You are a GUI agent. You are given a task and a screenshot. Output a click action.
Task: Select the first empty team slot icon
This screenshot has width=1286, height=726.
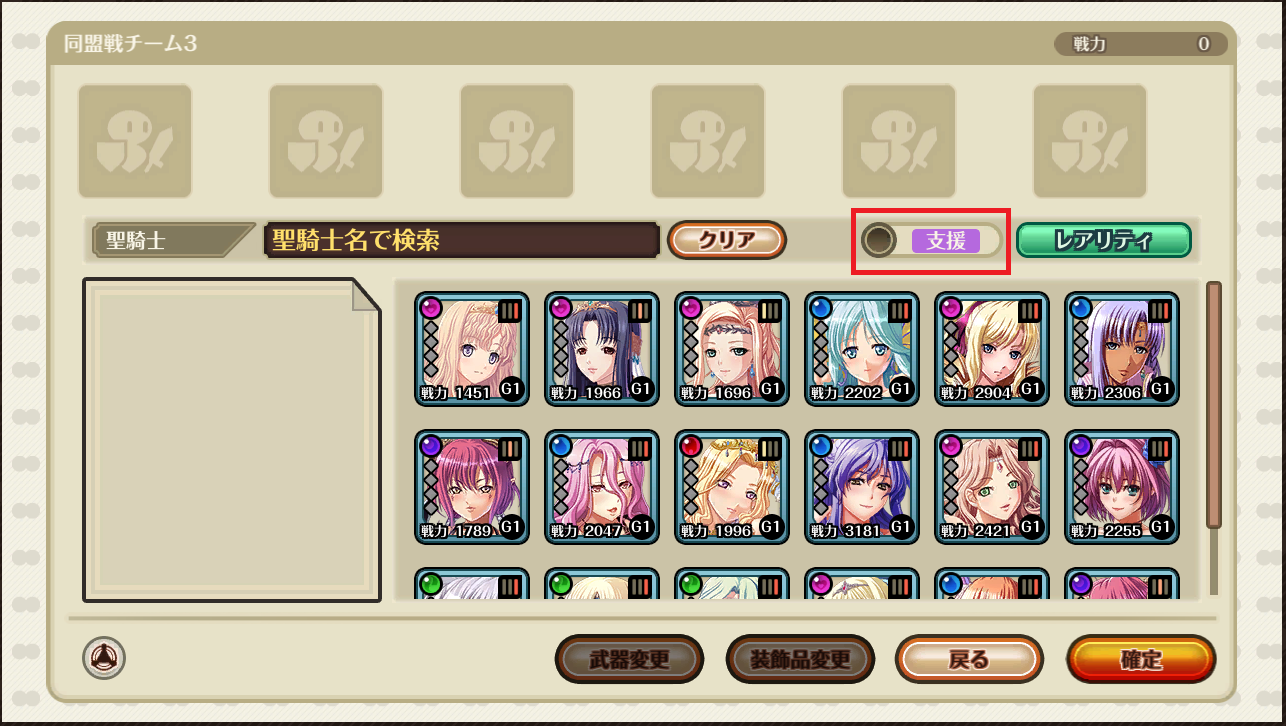(135, 141)
